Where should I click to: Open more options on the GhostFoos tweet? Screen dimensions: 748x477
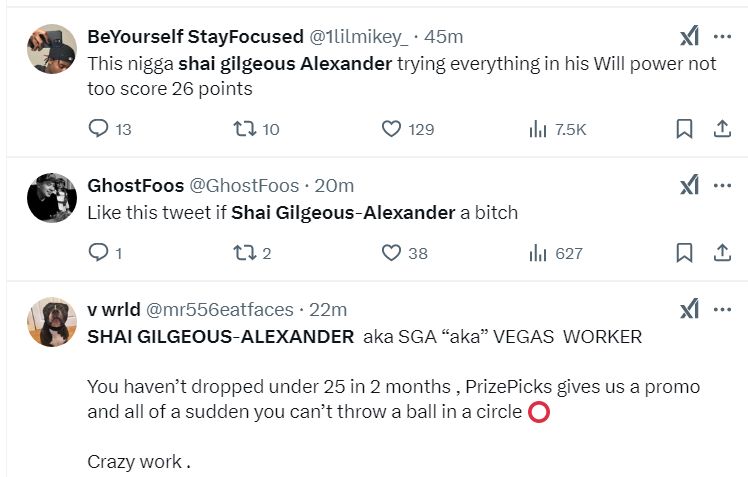(722, 185)
